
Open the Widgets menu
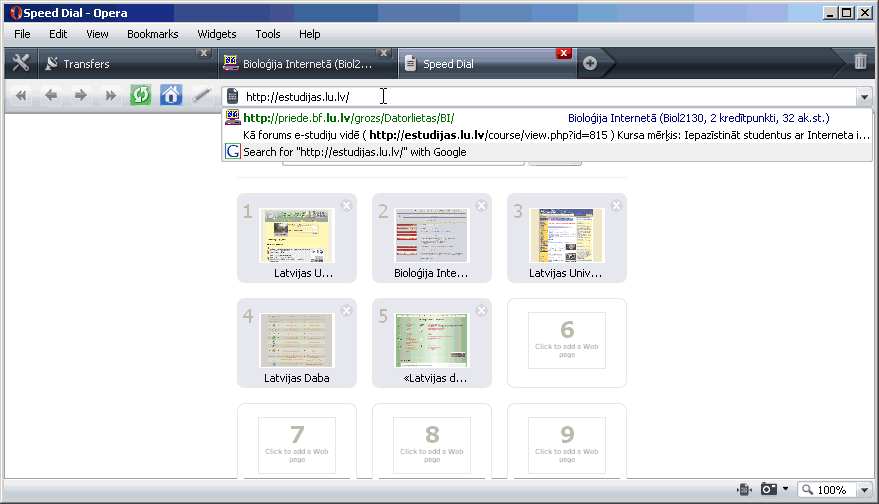tap(216, 34)
